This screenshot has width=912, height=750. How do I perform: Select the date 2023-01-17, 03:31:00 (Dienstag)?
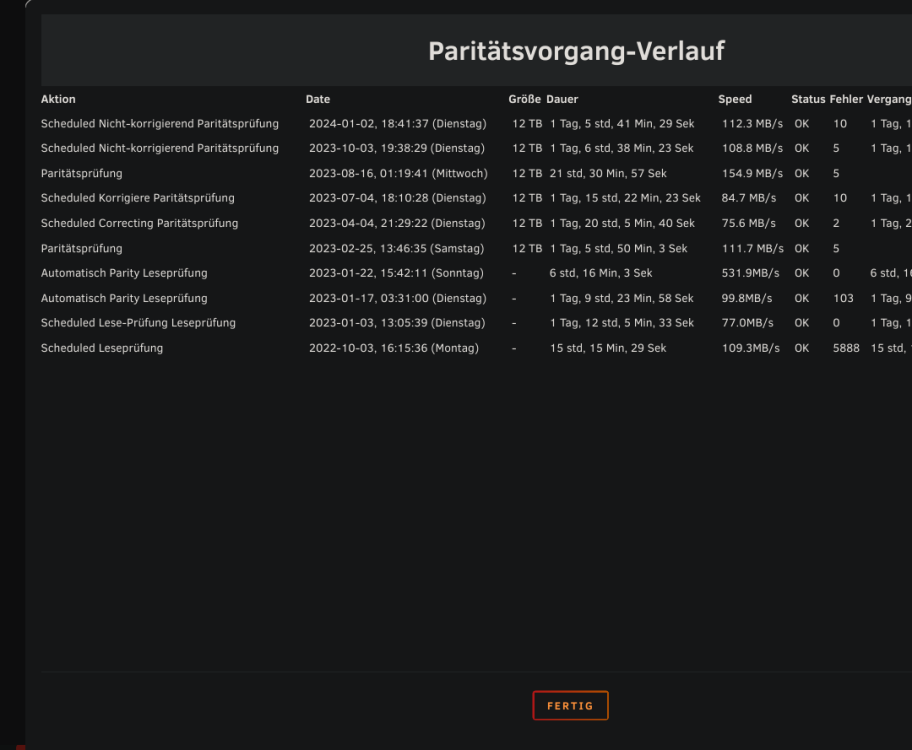398,298
